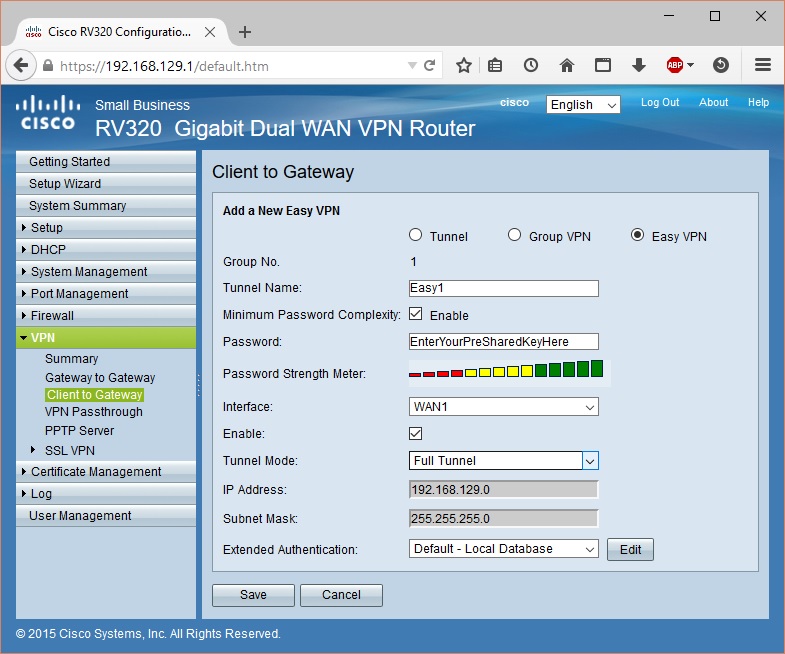Click the disabled IP Address field
This screenshot has height=654, width=785.
point(504,490)
